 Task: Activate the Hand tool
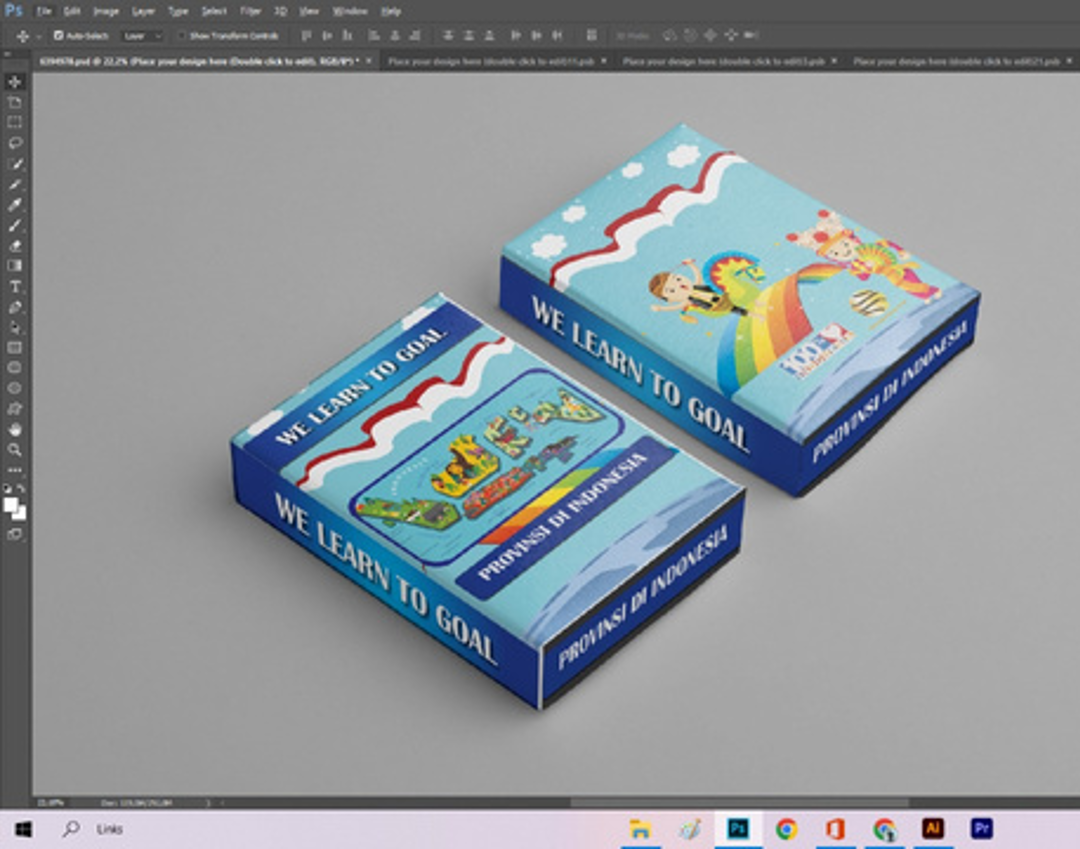point(15,429)
